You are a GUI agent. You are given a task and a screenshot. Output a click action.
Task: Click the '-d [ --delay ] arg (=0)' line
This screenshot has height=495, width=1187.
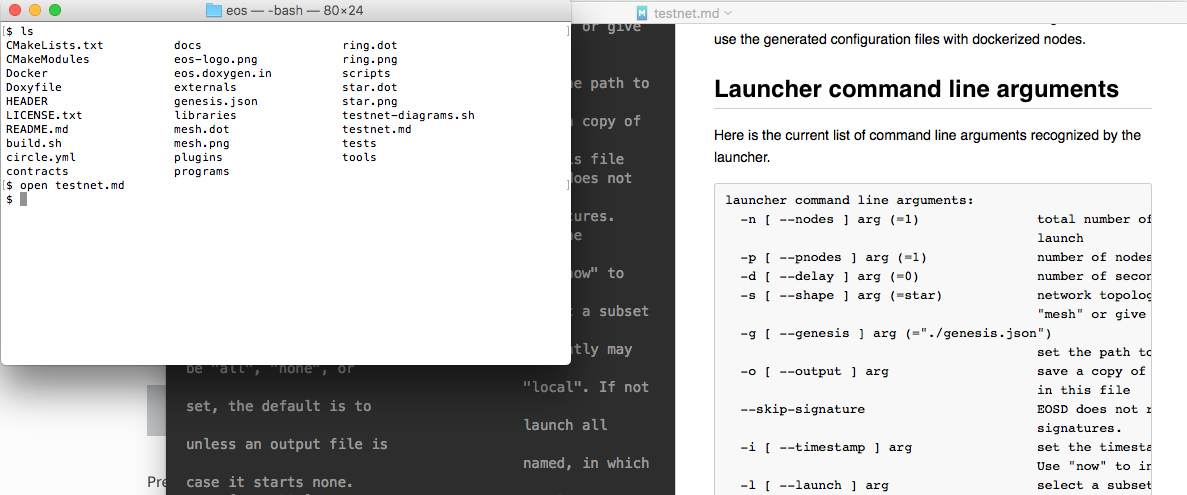(x=829, y=276)
